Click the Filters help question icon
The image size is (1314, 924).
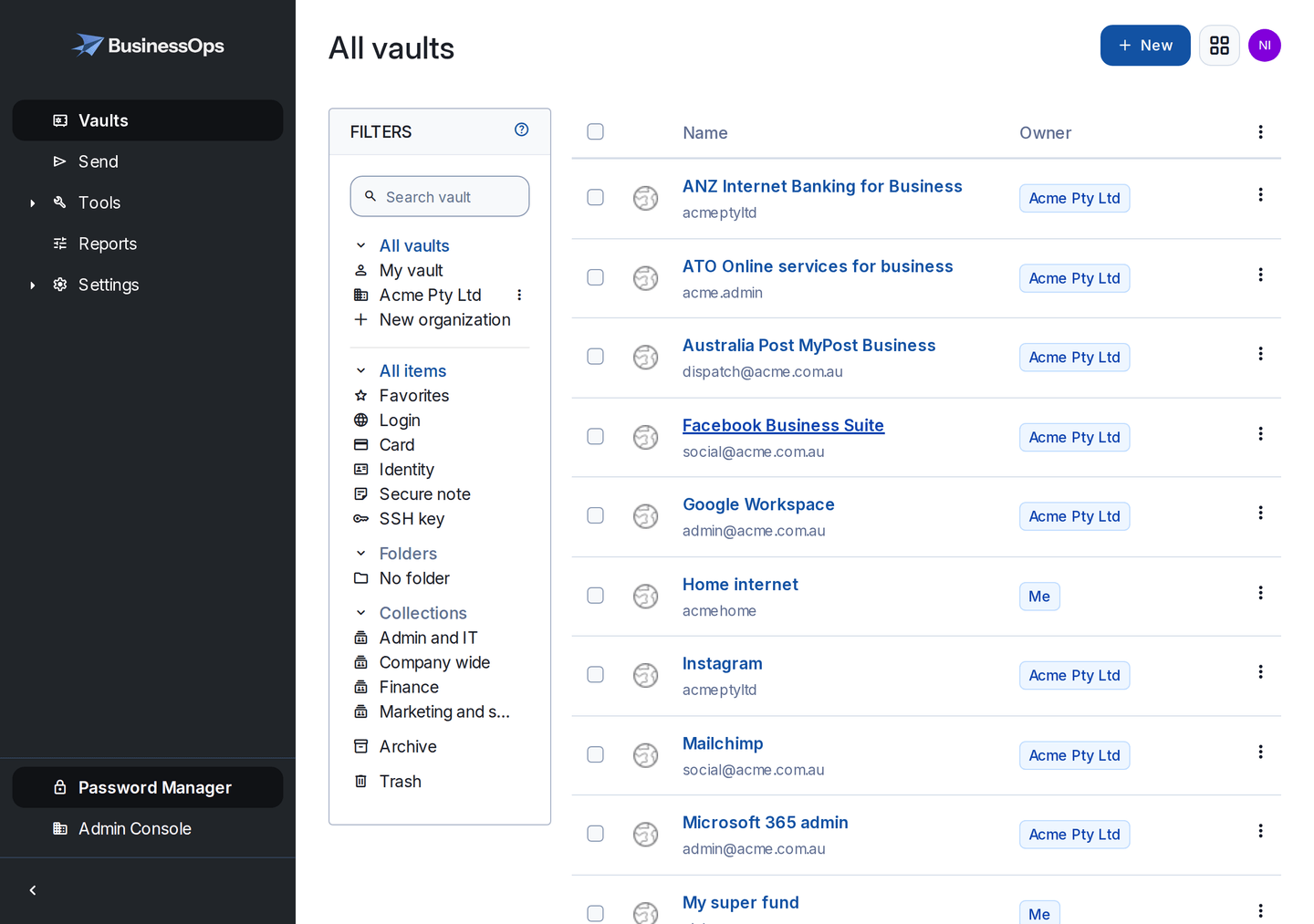tap(521, 130)
